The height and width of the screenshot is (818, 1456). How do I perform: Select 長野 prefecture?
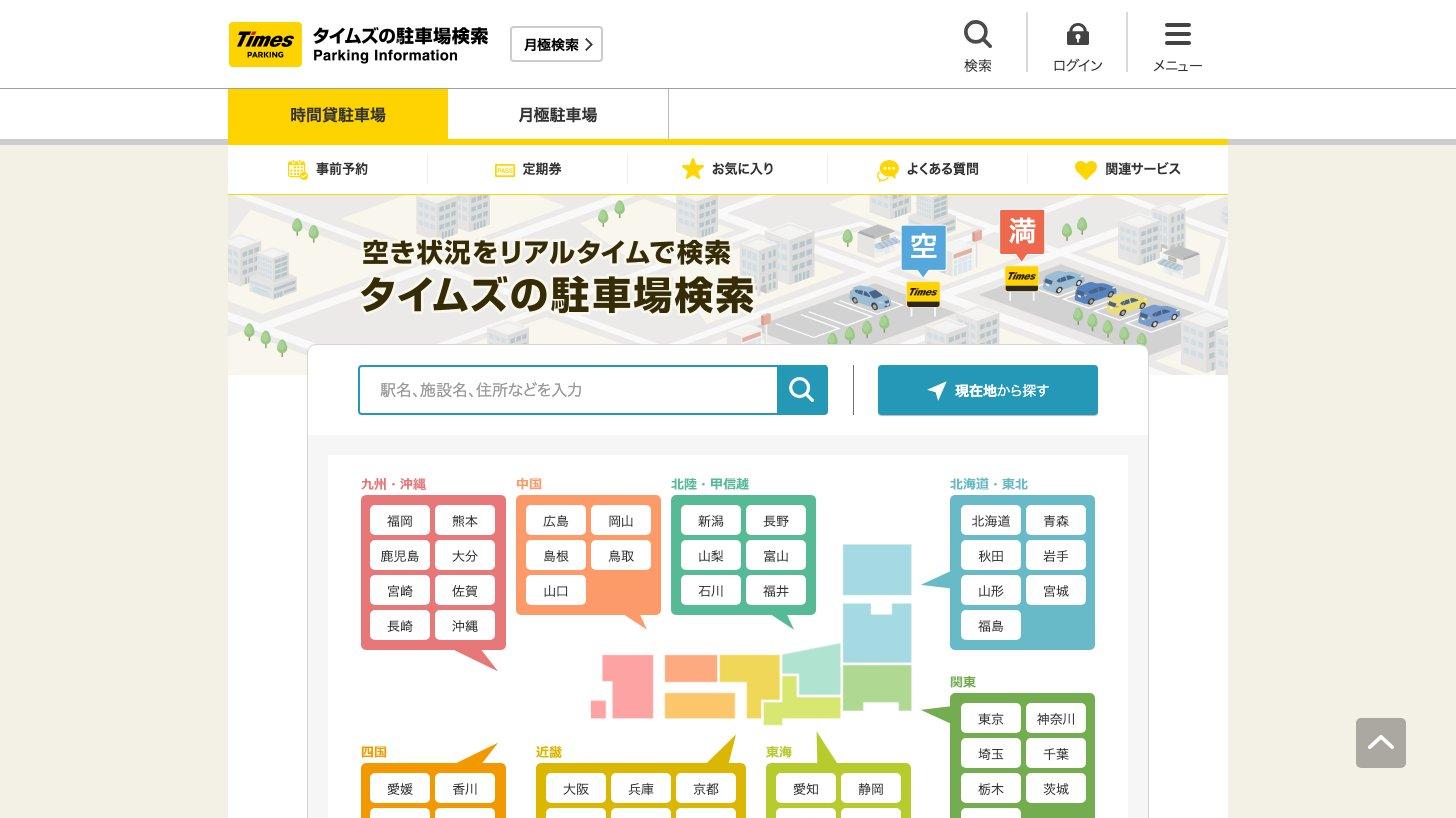click(776, 521)
